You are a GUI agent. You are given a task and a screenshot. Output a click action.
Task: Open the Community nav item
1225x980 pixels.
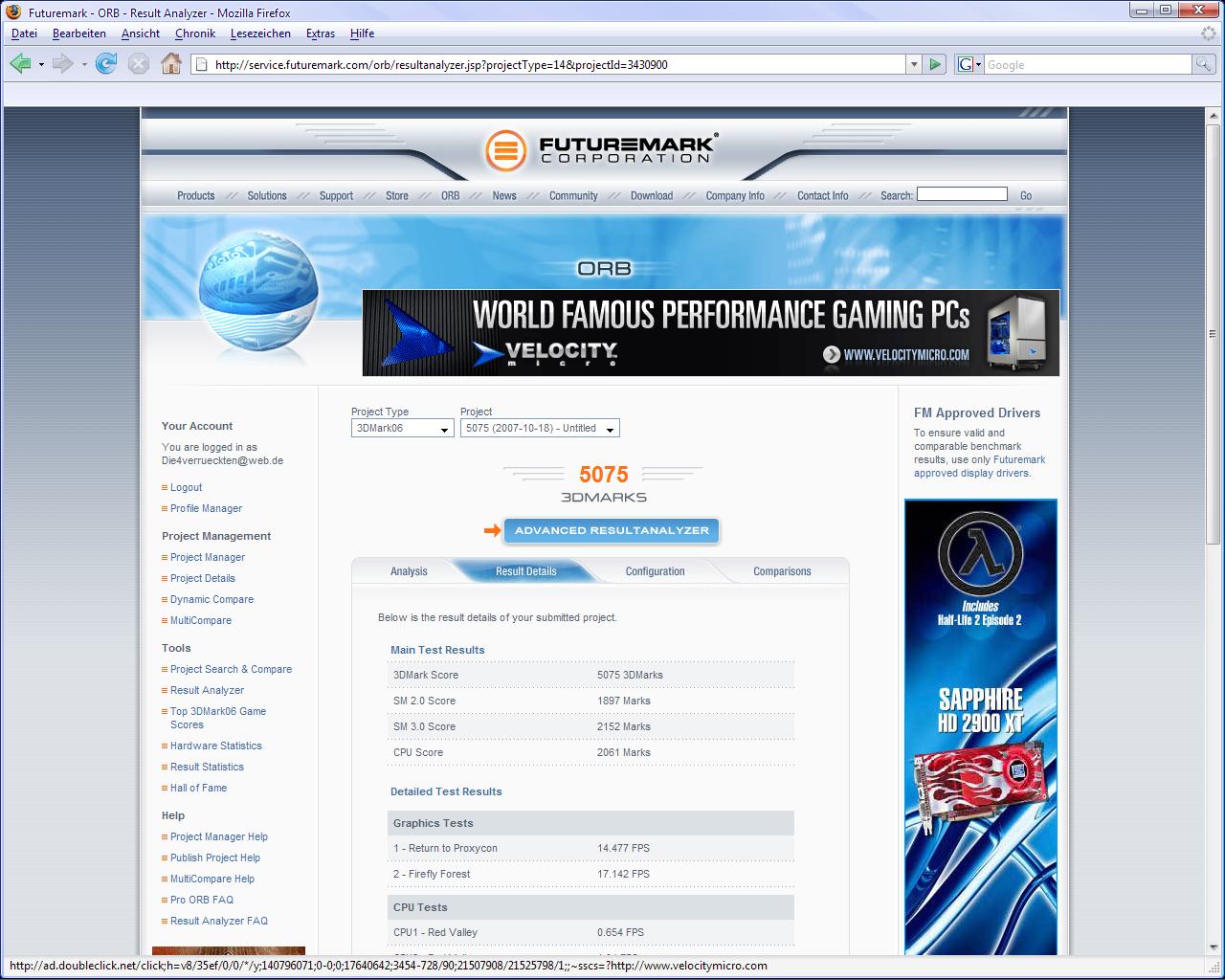point(573,195)
